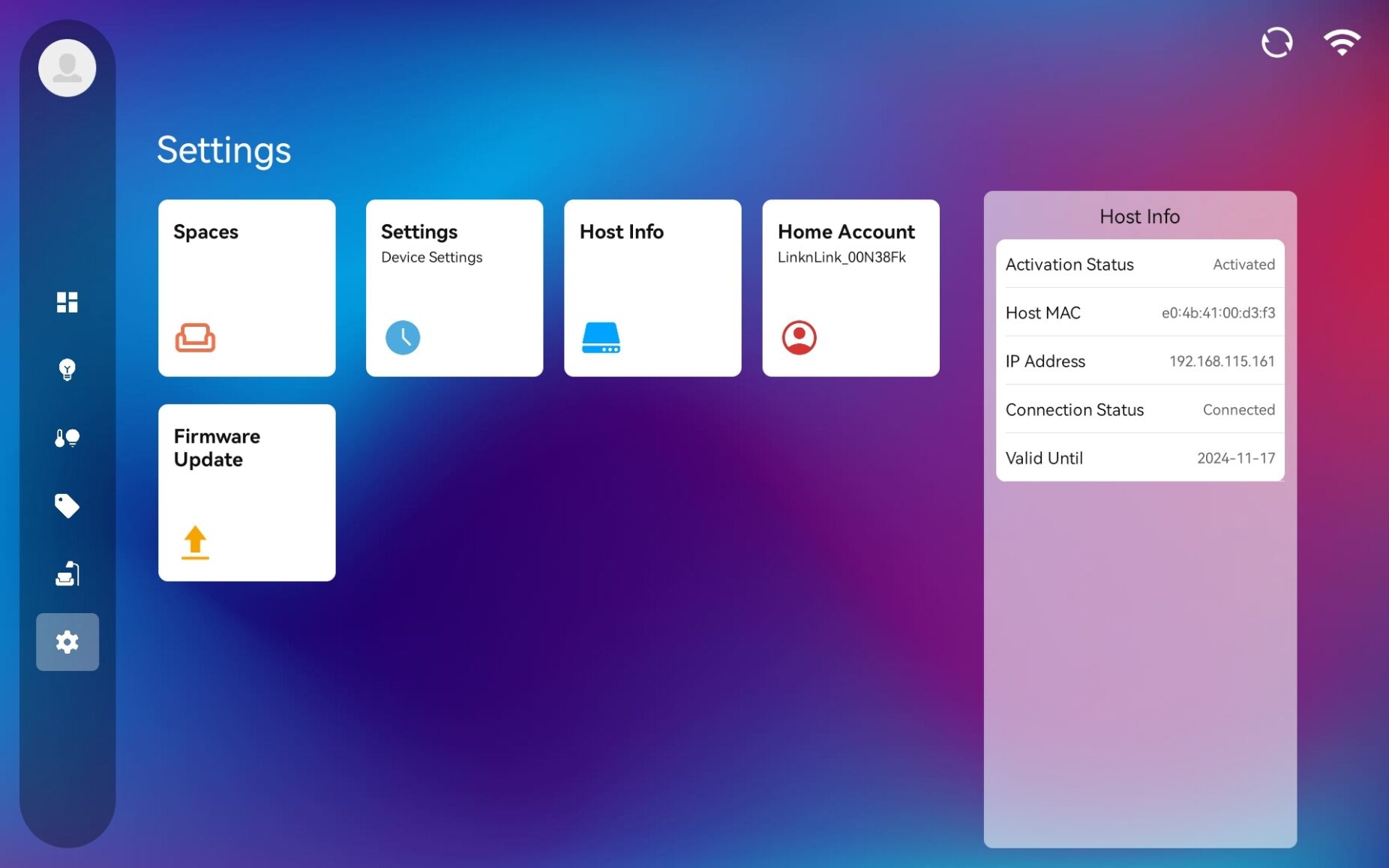
Task: Open the lighting bulb section
Action: [67, 370]
